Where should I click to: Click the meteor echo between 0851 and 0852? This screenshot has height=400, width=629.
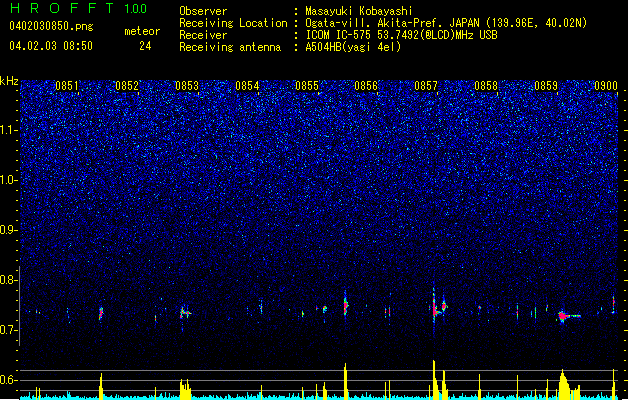[101, 313]
